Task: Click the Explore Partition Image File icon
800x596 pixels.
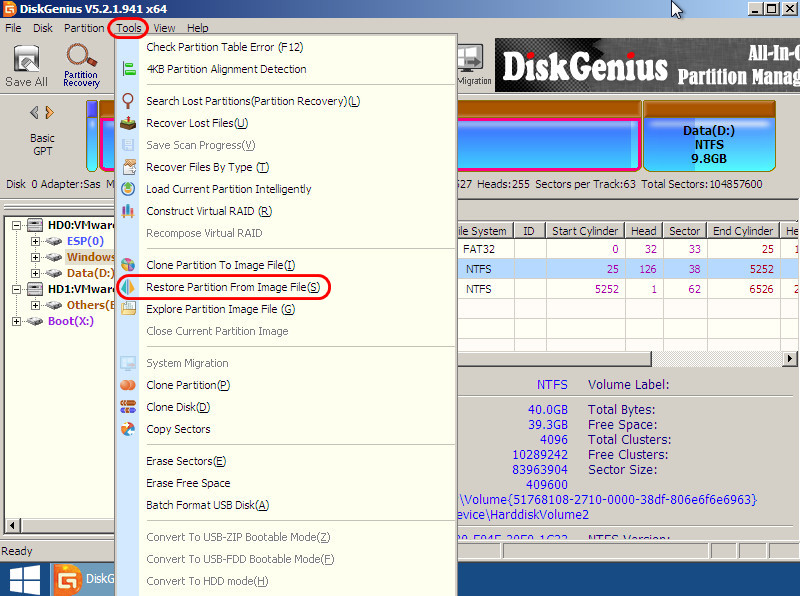Action: (128, 309)
